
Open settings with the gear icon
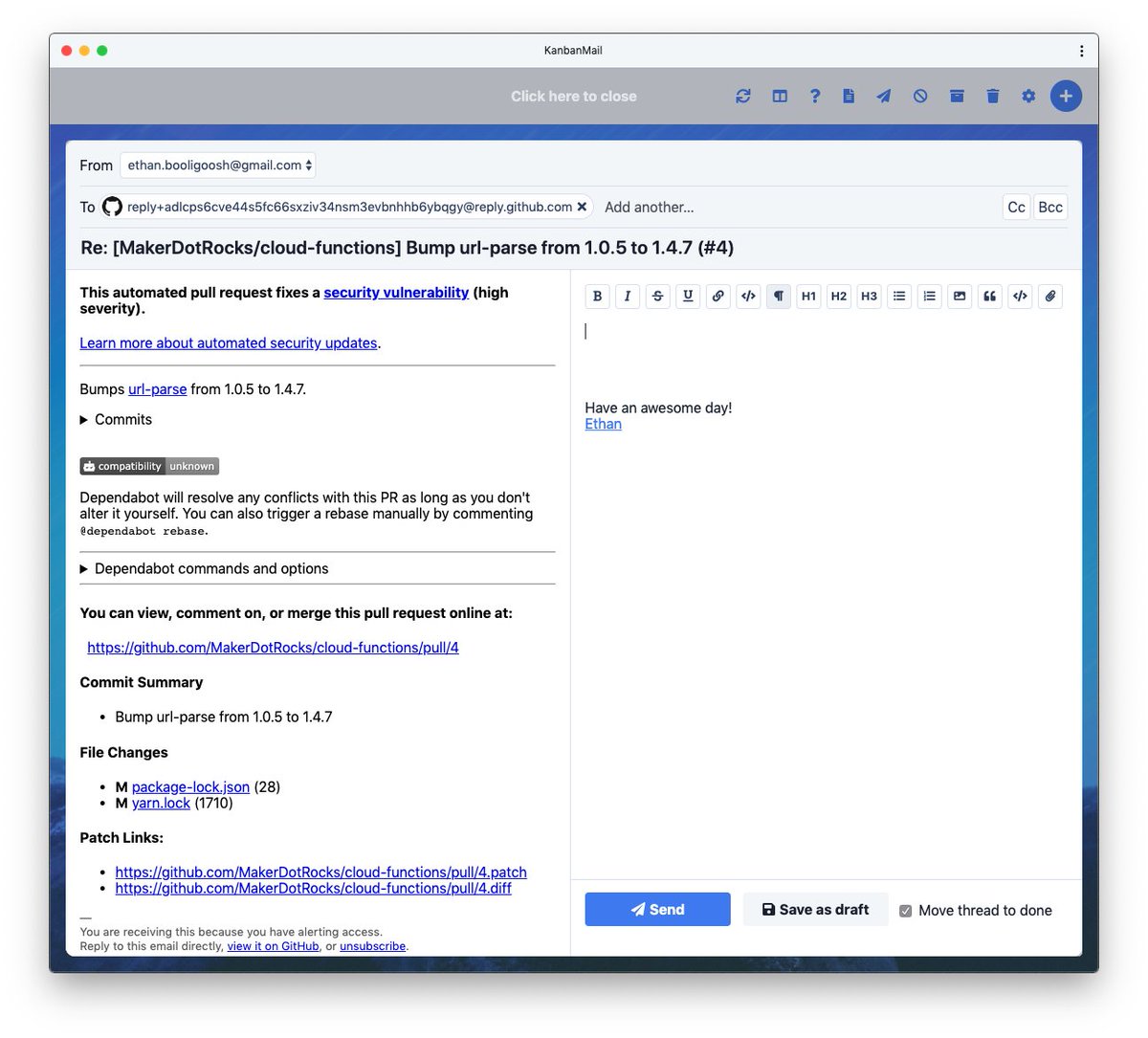1028,96
